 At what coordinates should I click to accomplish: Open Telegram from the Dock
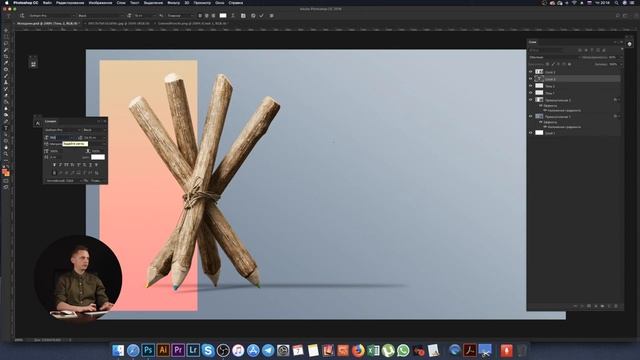click(268, 350)
